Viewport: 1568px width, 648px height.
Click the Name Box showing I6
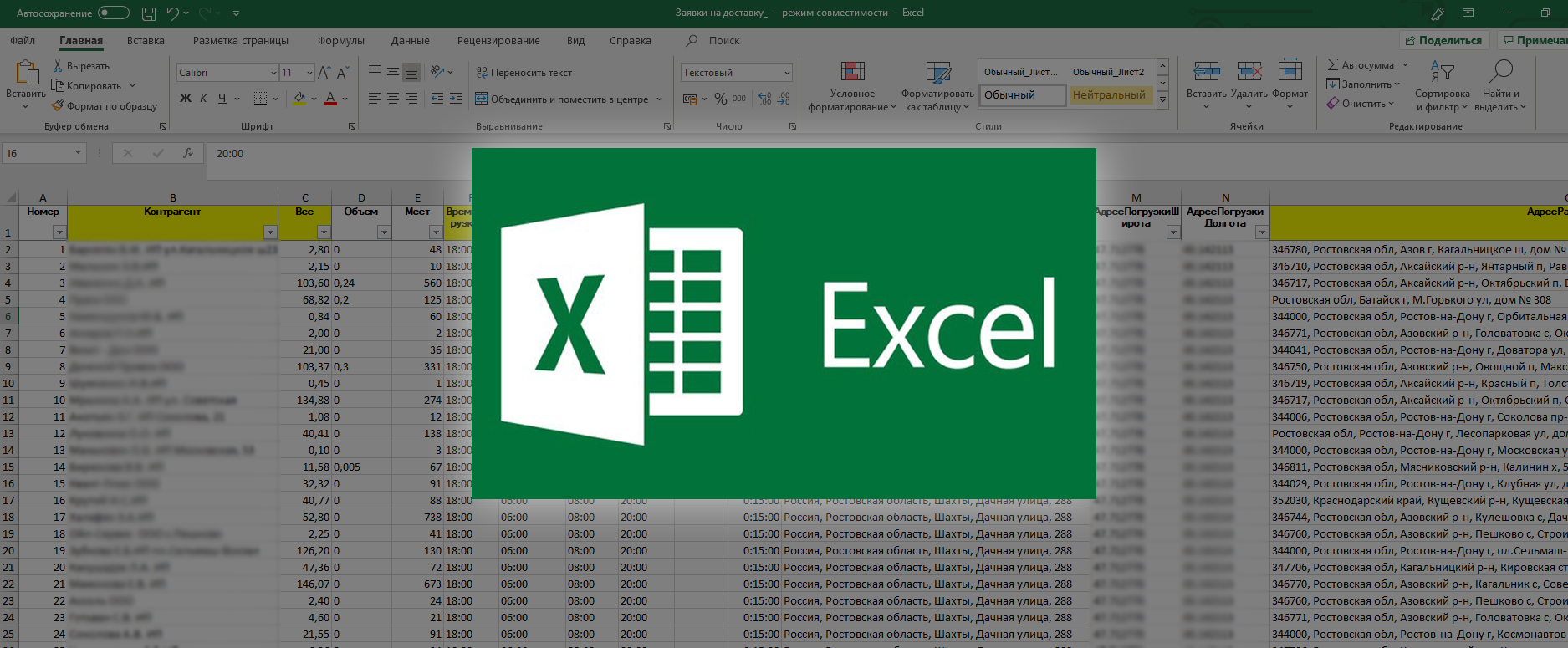(43, 154)
